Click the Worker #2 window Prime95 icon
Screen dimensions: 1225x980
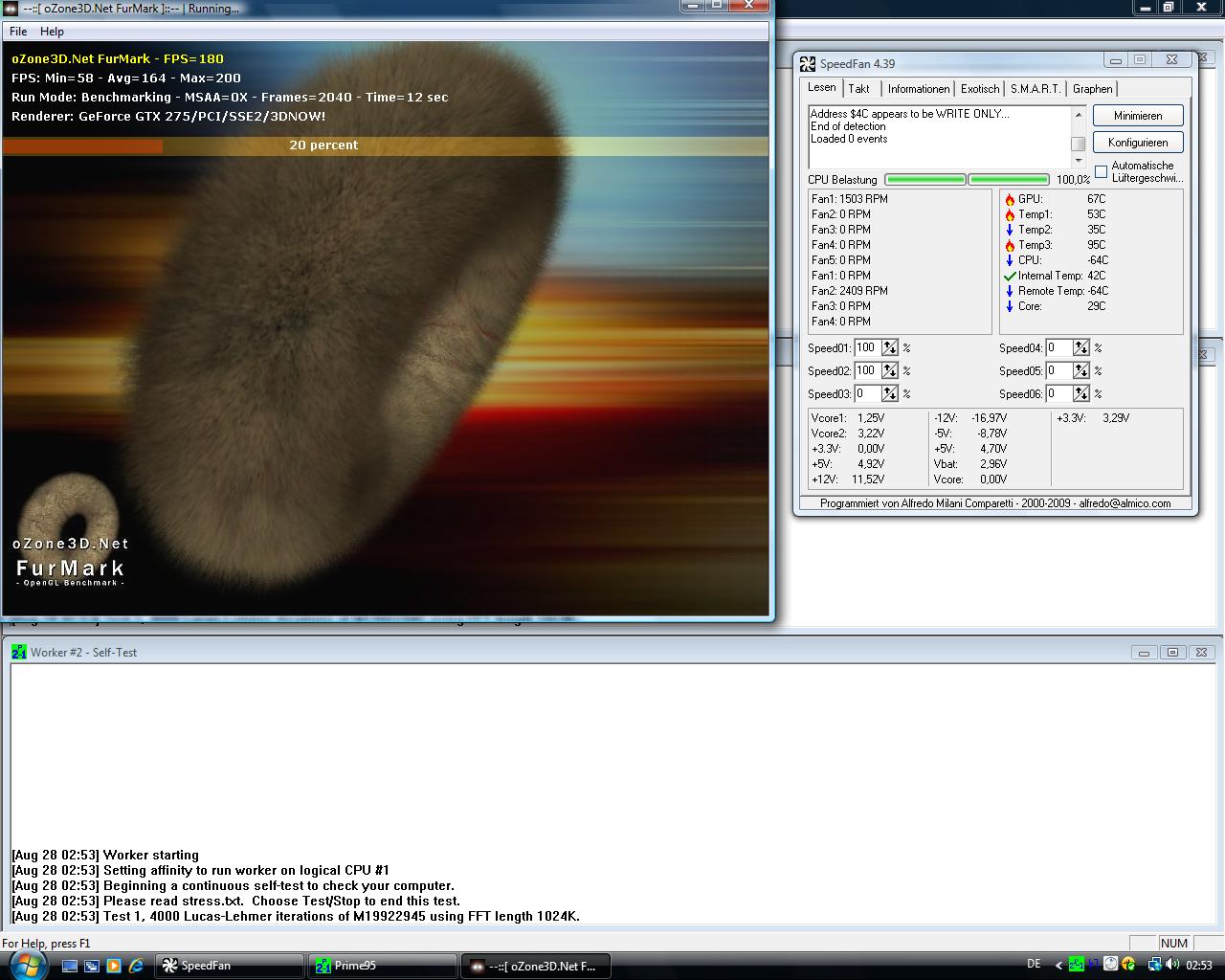tap(19, 652)
